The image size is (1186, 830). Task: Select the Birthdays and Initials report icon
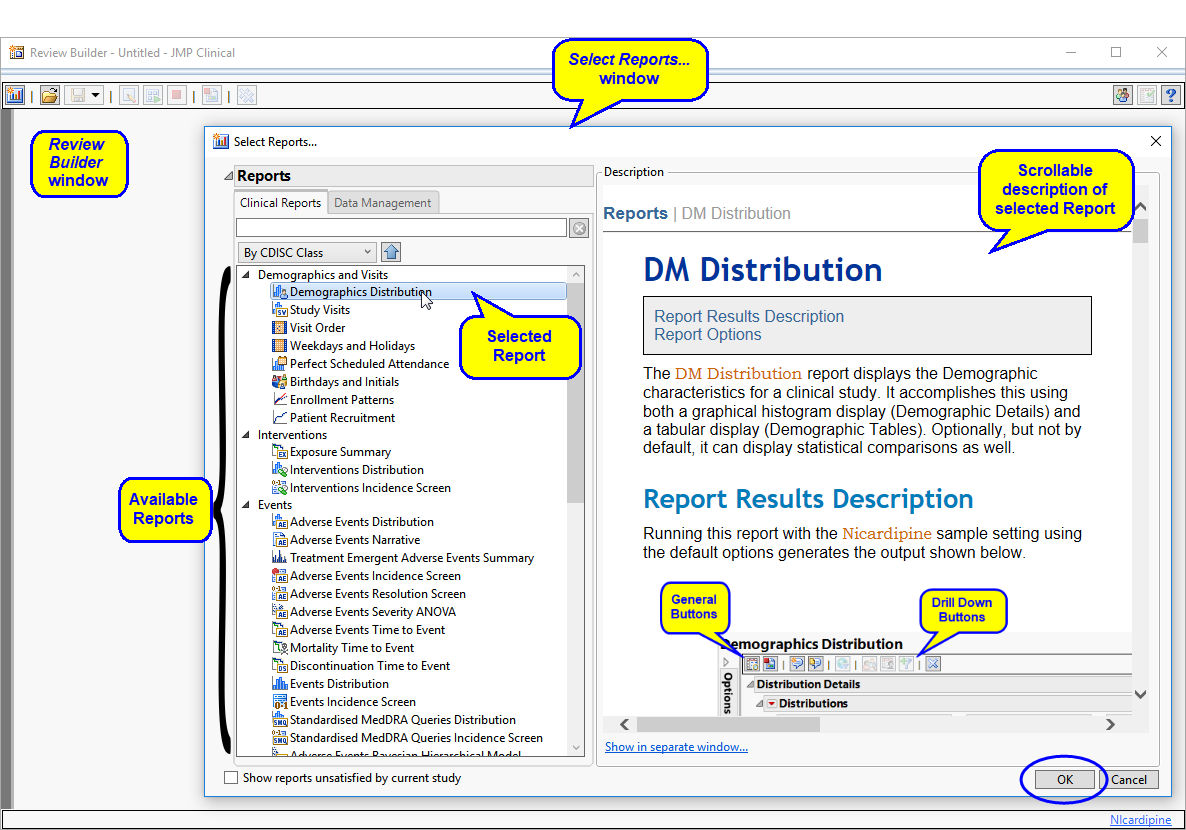[281, 382]
